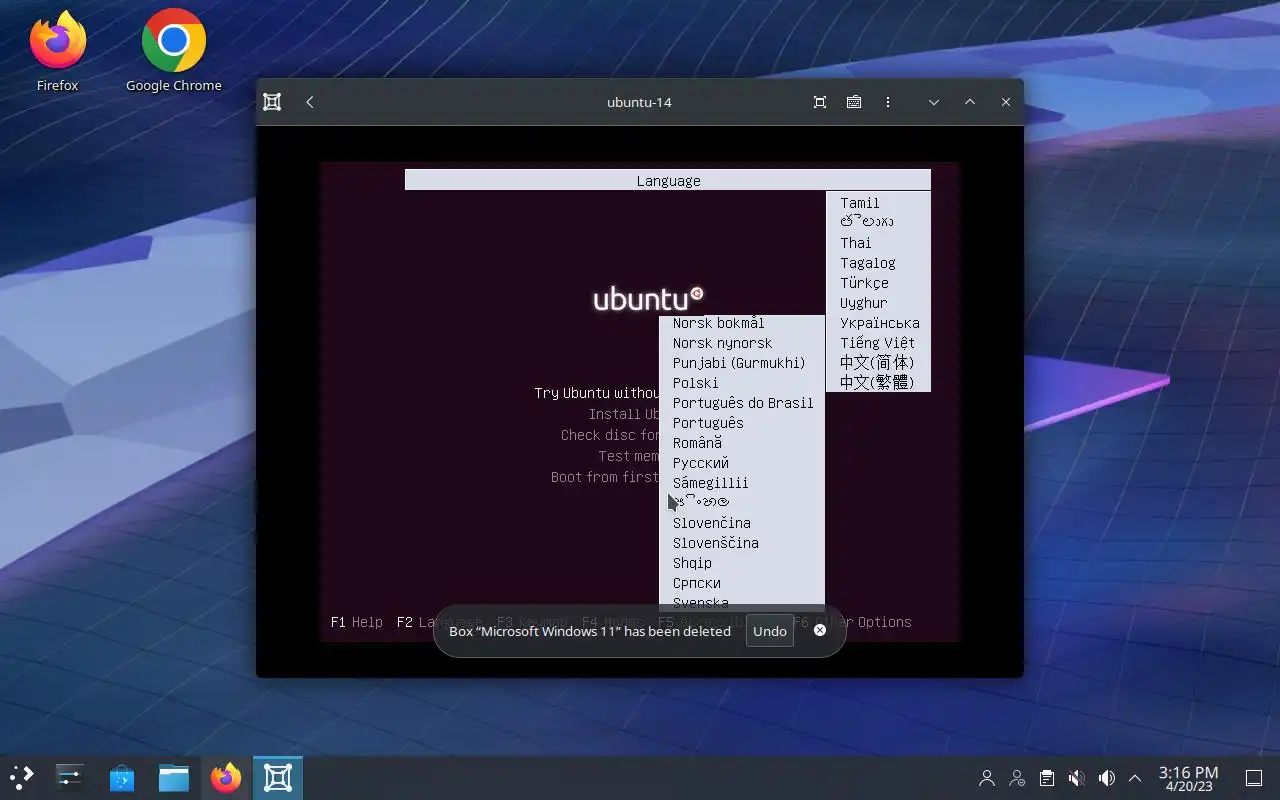Viewport: 1280px width, 800px height.
Task: Click the user with minus tray icon
Action: point(1017,778)
